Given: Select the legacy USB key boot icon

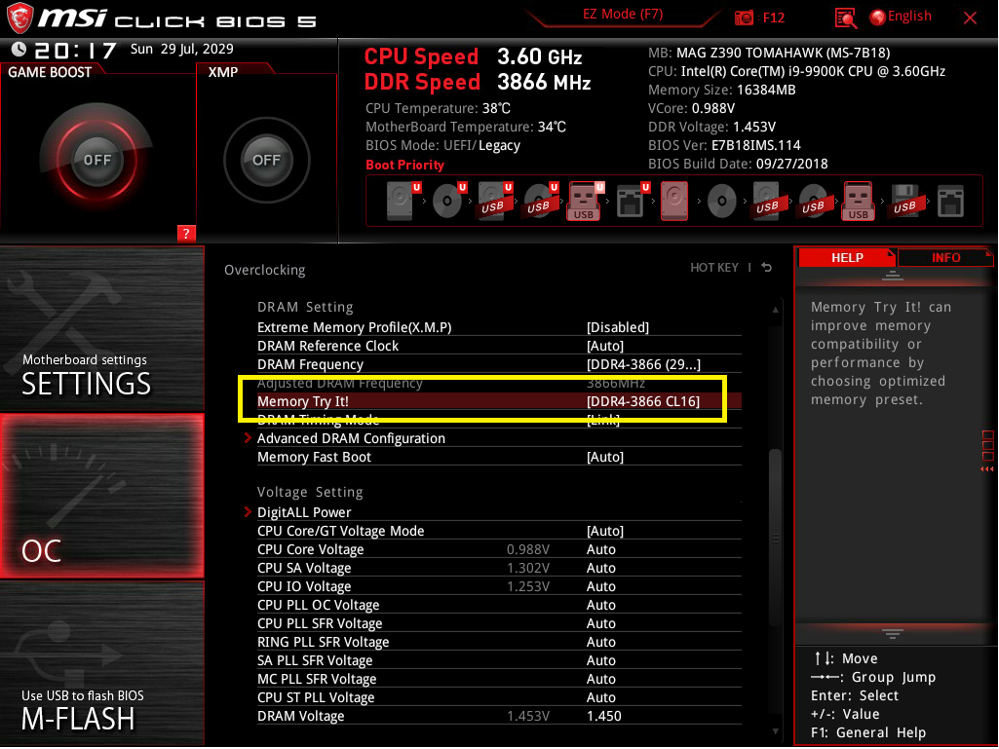Looking at the screenshot, I should 858,201.
